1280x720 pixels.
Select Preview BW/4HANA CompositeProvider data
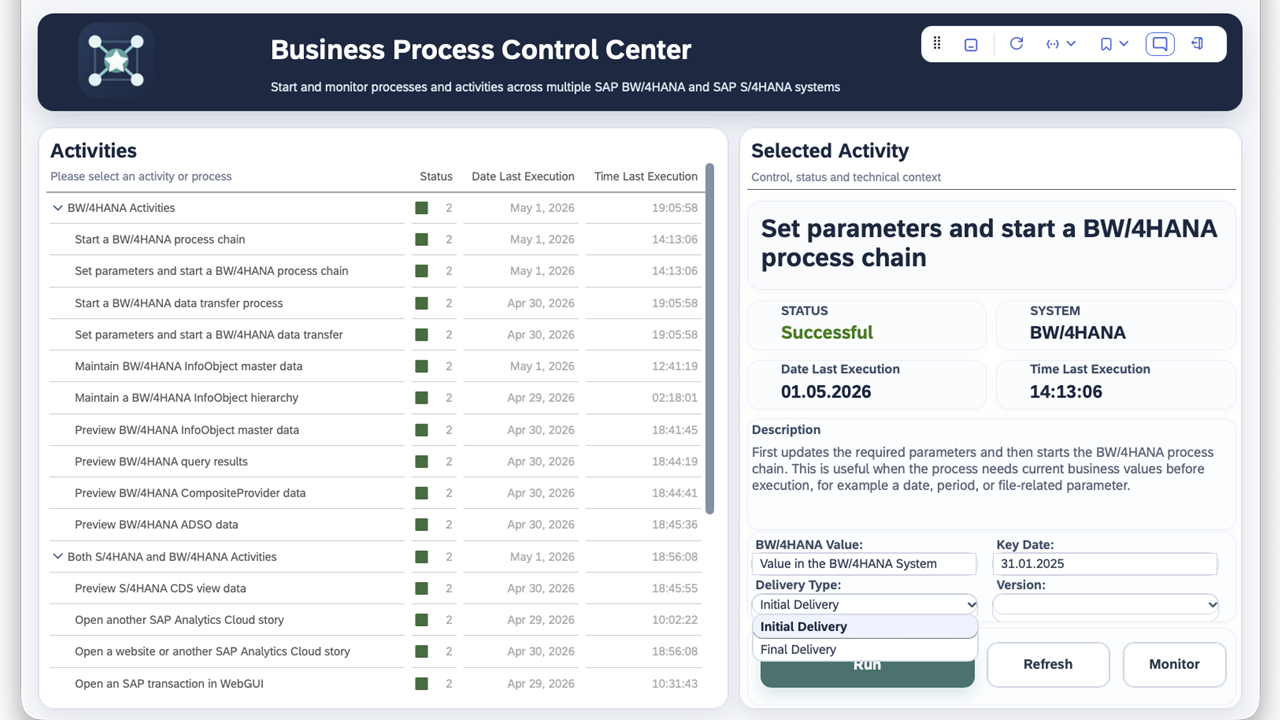point(190,493)
